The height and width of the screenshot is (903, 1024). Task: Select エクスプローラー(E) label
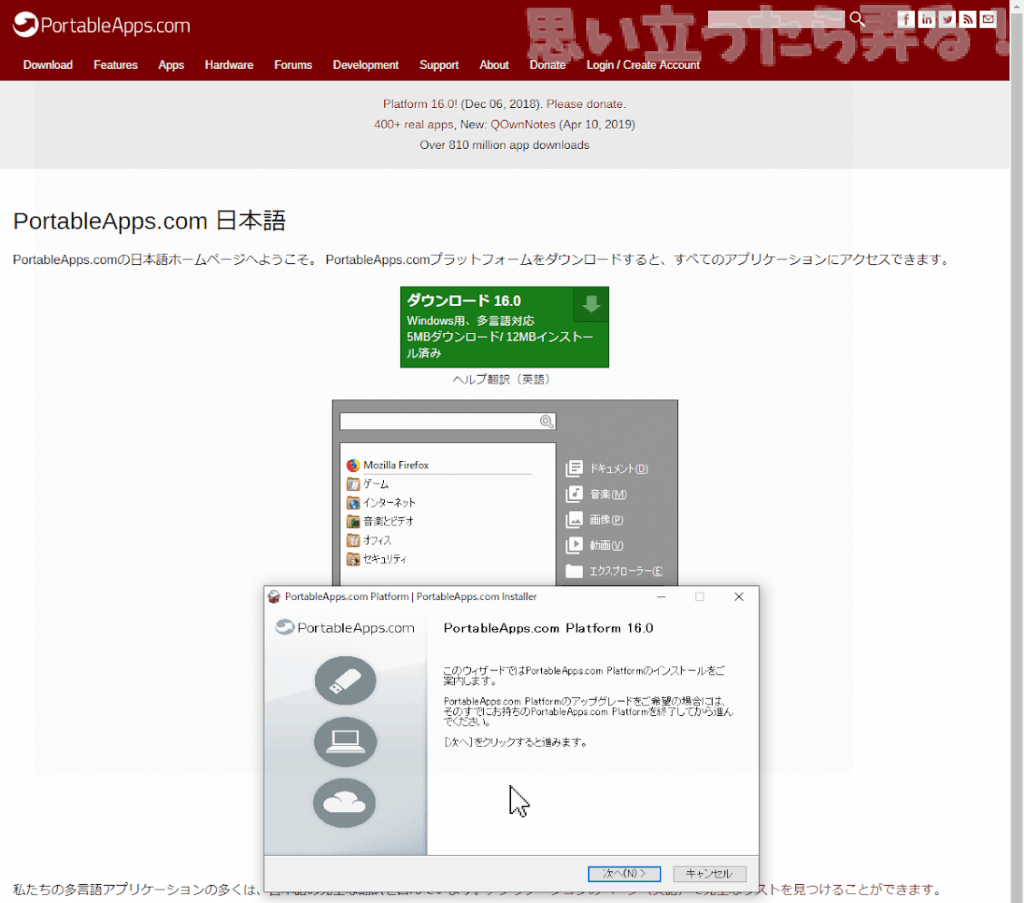point(626,571)
